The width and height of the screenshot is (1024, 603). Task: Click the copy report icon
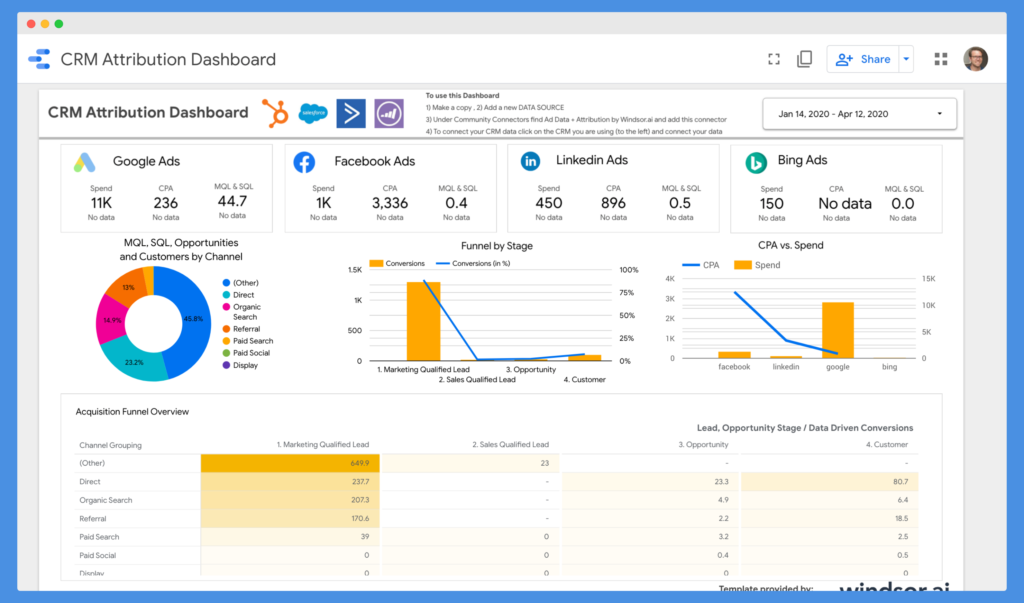tap(804, 59)
